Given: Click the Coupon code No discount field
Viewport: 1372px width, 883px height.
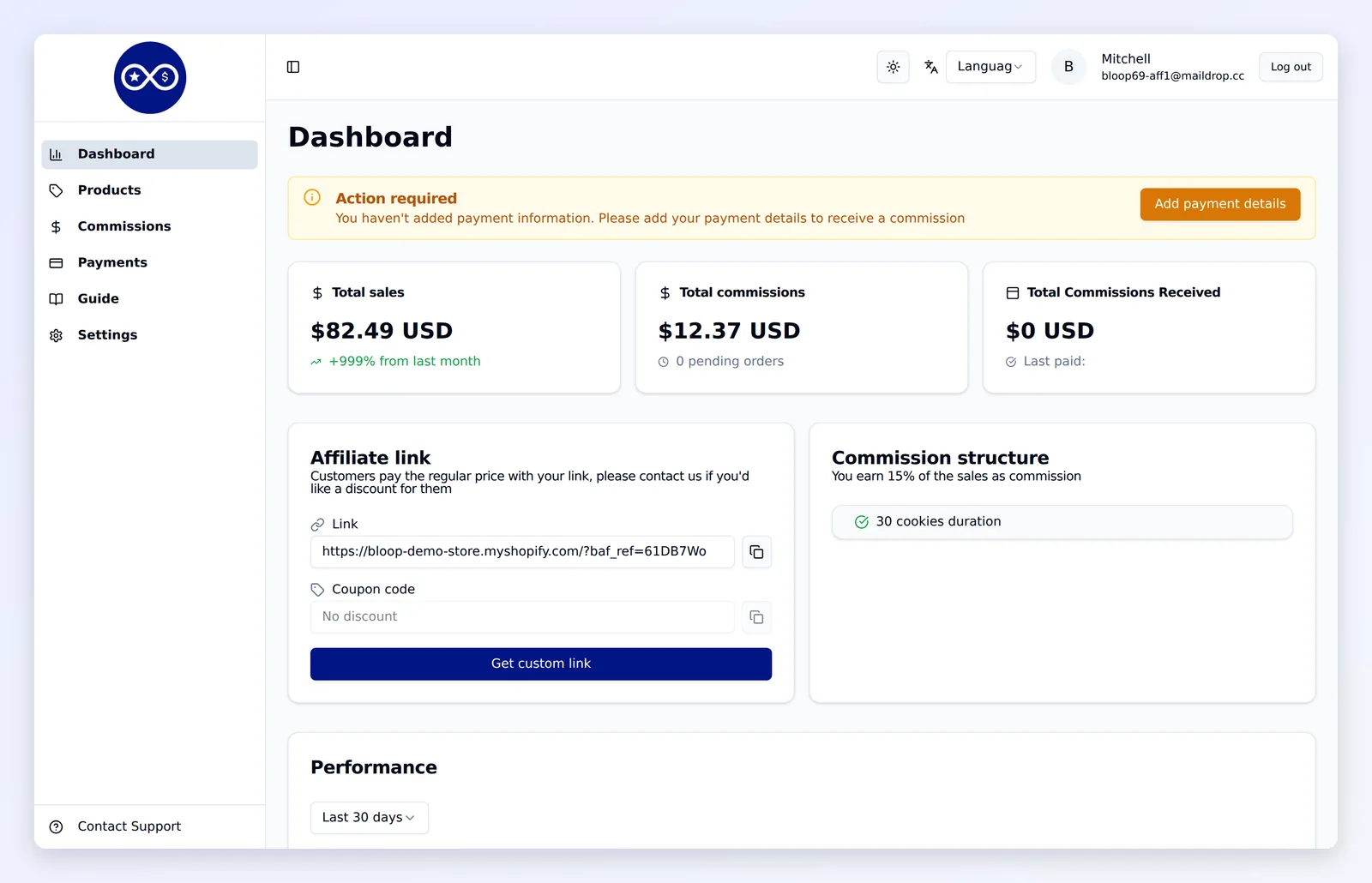Looking at the screenshot, I should click(x=522, y=617).
